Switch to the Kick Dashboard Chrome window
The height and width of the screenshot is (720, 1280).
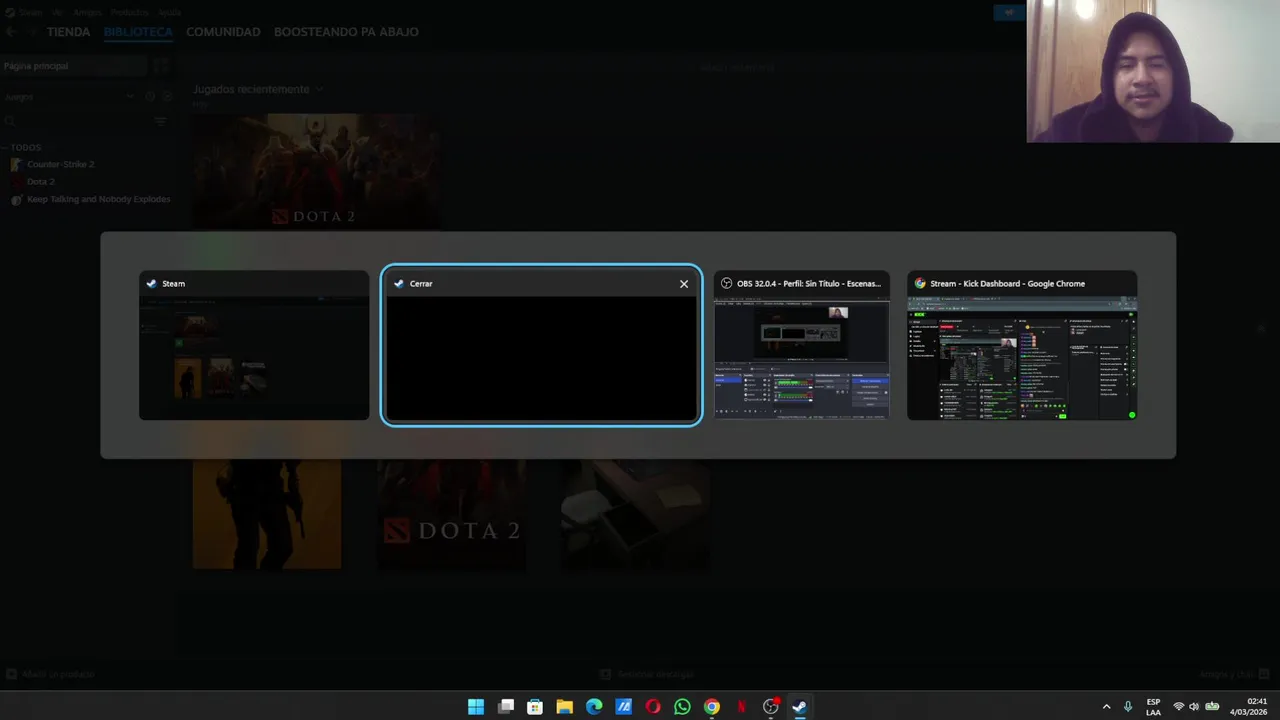point(1022,345)
